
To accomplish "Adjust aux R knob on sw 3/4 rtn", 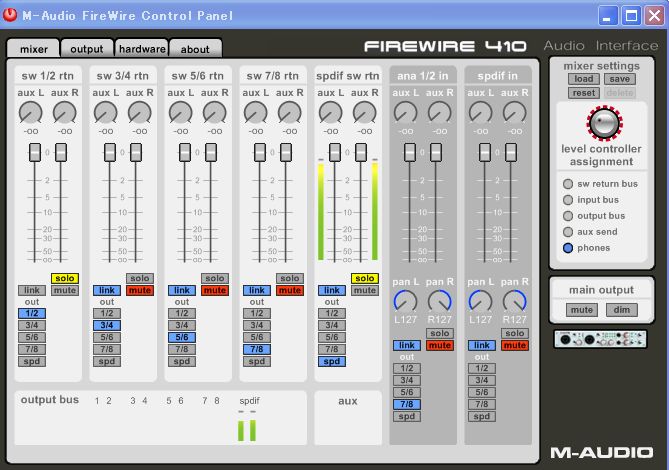I will click(140, 113).
